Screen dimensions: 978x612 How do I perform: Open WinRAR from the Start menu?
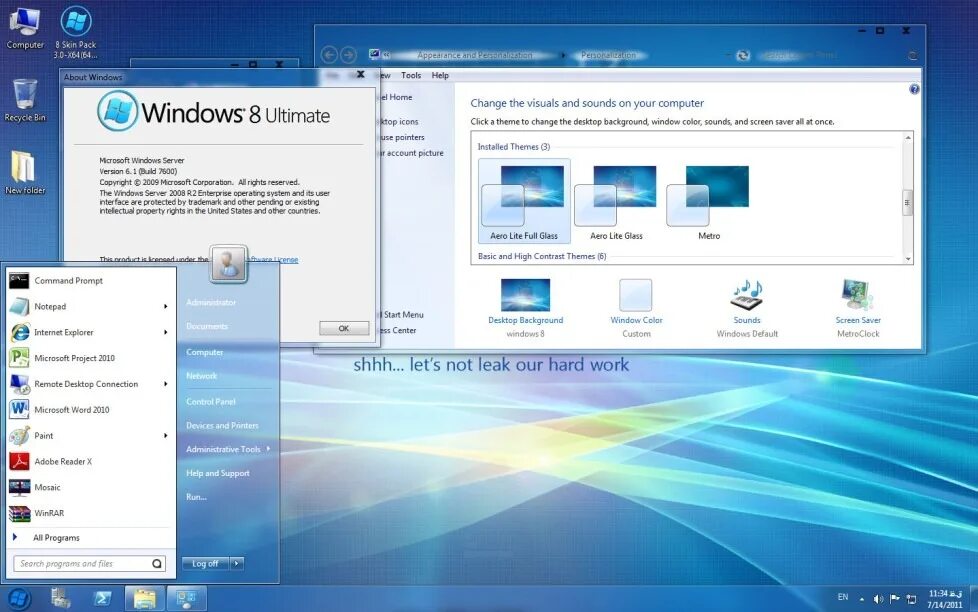[91, 513]
